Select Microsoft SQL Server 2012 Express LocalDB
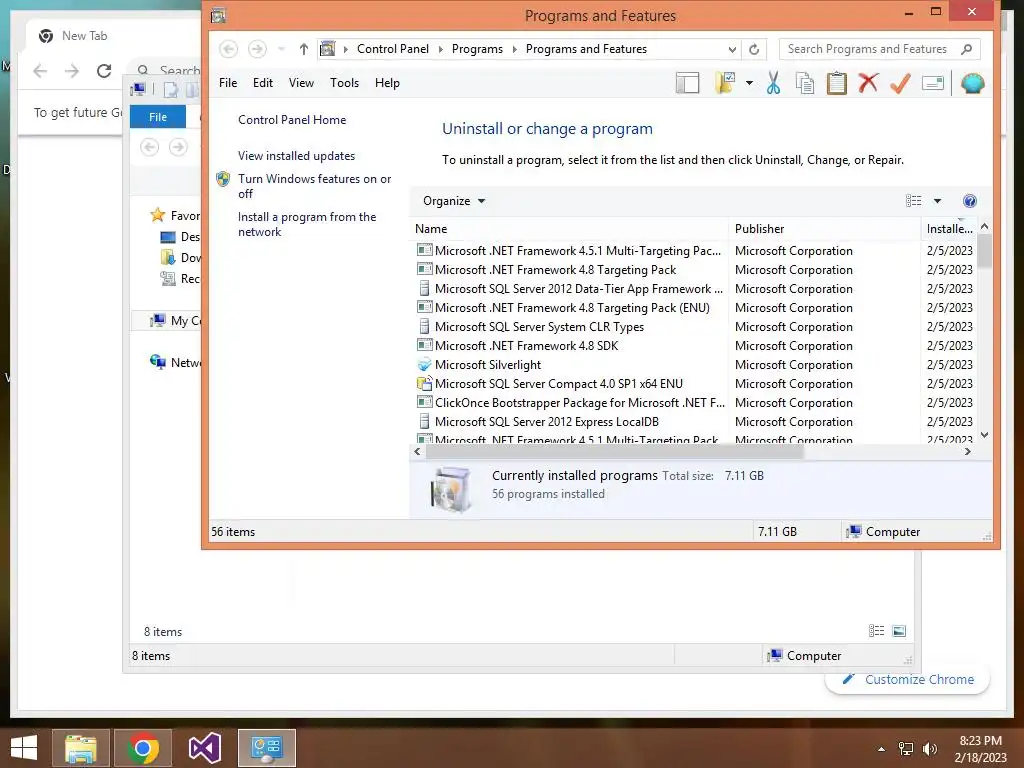Image resolution: width=1024 pixels, height=768 pixels. 692,422
